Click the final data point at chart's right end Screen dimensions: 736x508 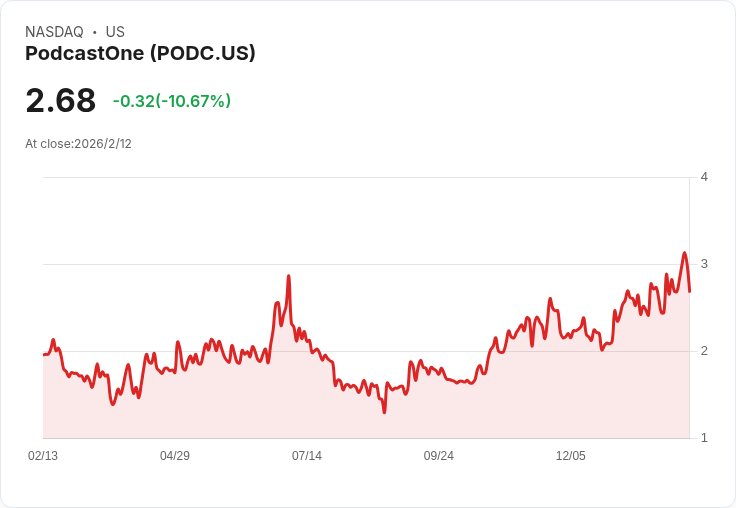click(690, 292)
